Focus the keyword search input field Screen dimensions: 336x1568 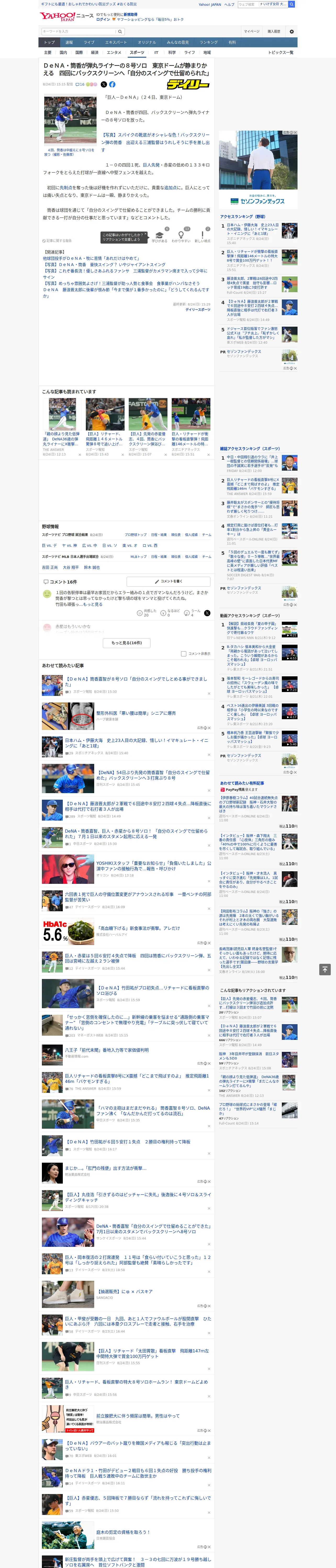coord(79,31)
